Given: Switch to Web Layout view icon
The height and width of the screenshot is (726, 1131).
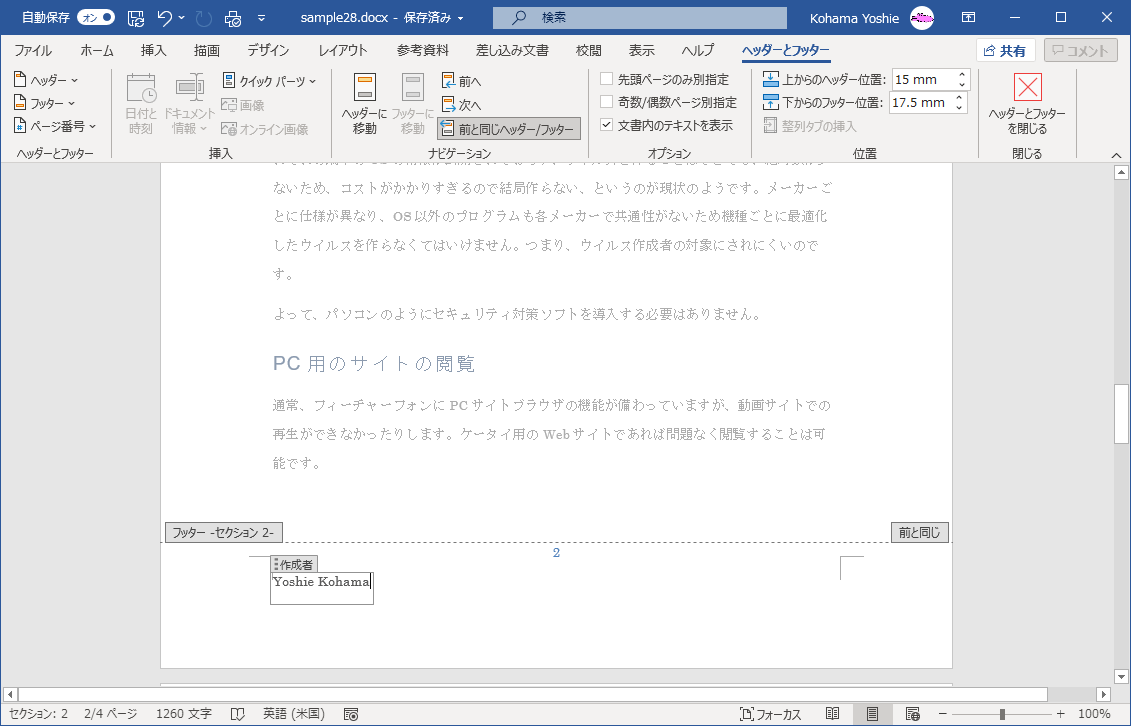Looking at the screenshot, I should tap(912, 714).
